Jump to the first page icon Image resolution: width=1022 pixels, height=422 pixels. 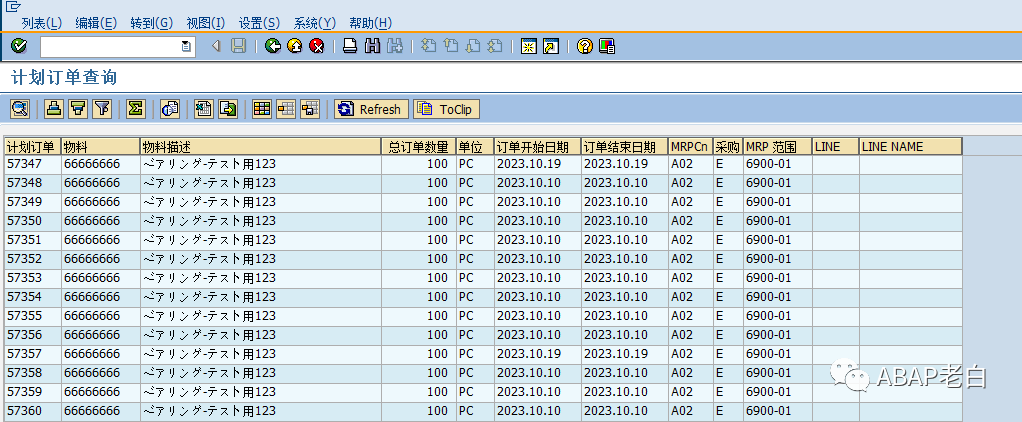coord(428,46)
